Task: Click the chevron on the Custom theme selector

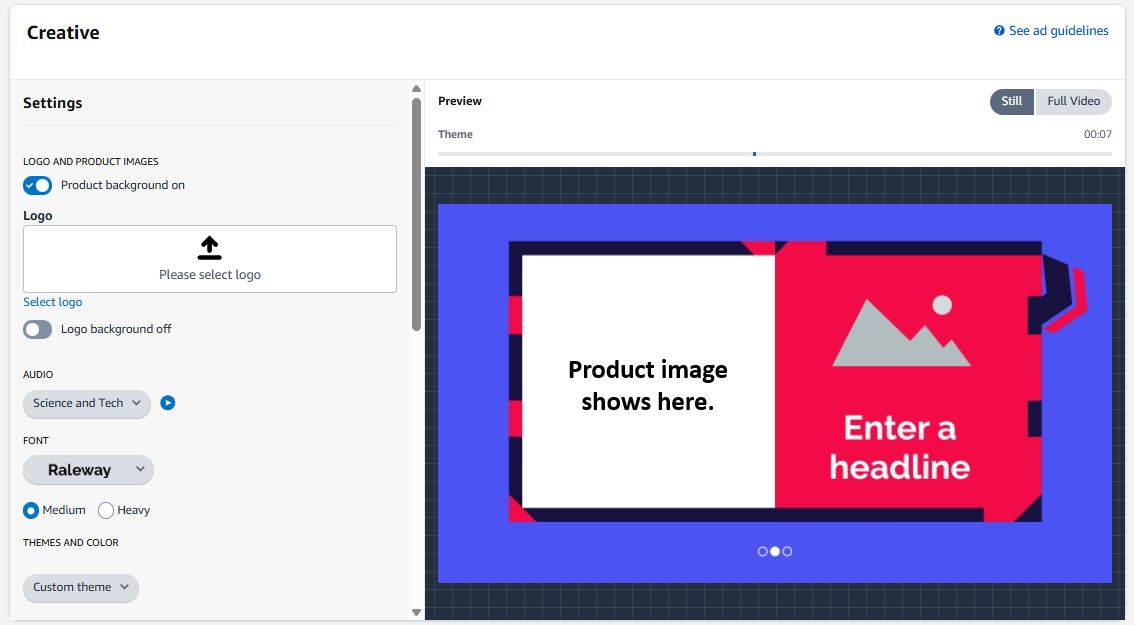Action: 116,588
